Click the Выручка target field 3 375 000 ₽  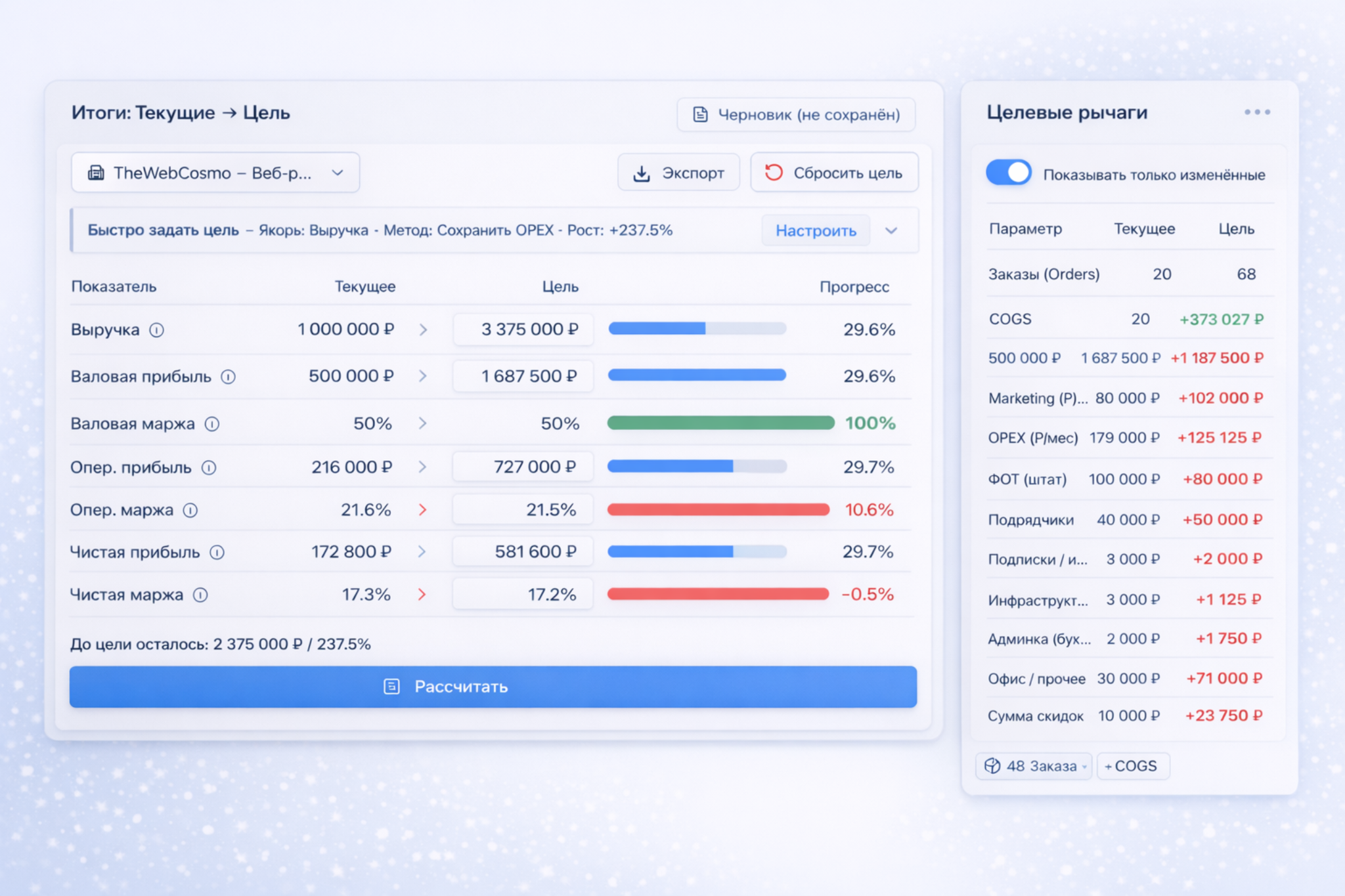523,330
